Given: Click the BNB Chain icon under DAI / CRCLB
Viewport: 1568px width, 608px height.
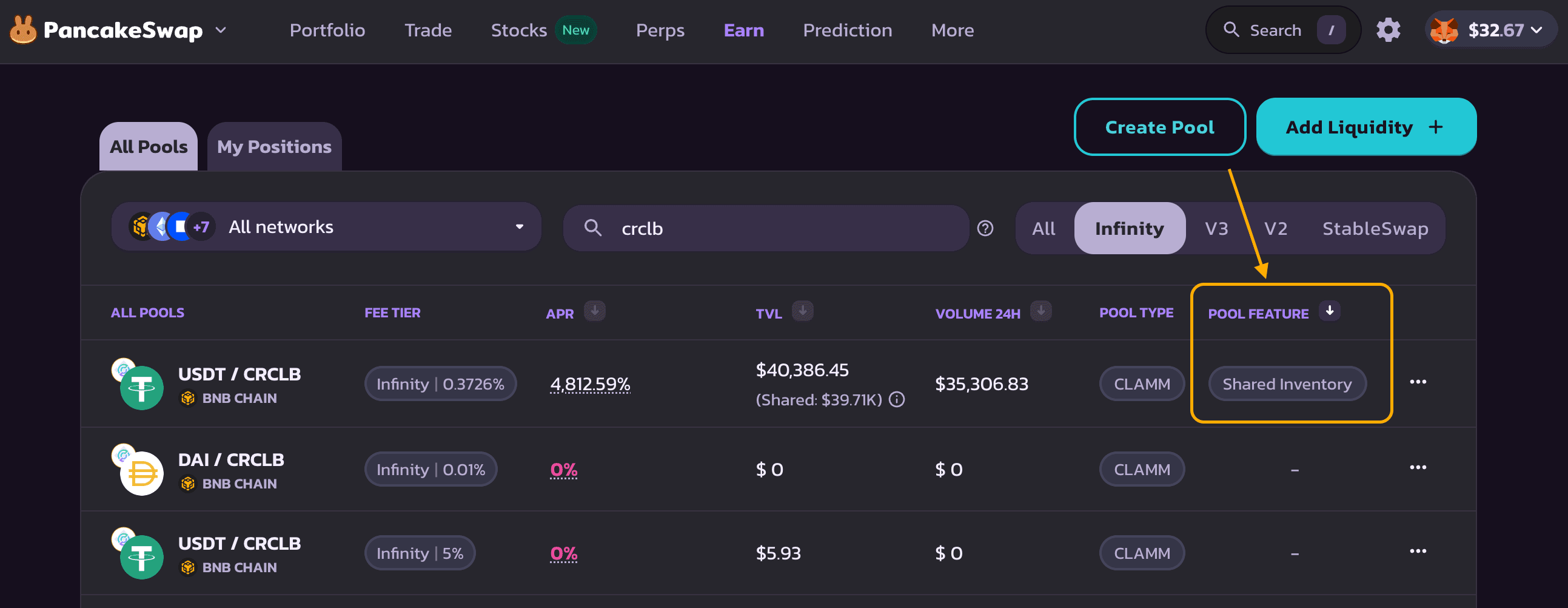Looking at the screenshot, I should point(188,484).
